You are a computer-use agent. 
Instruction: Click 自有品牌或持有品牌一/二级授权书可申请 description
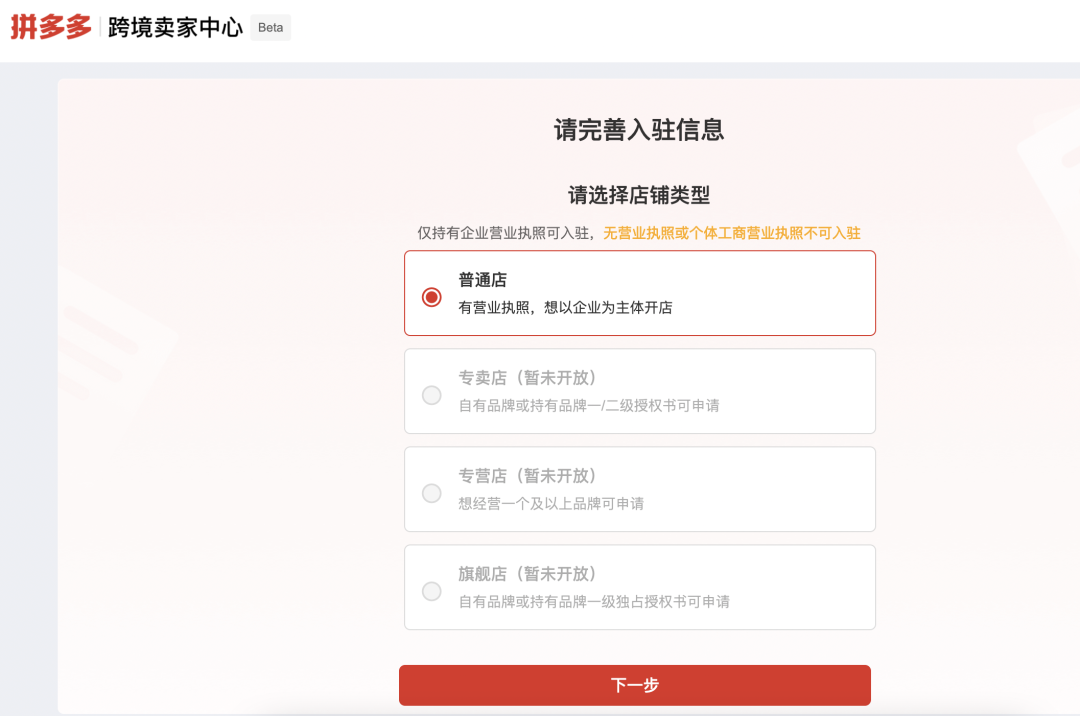click(x=589, y=406)
